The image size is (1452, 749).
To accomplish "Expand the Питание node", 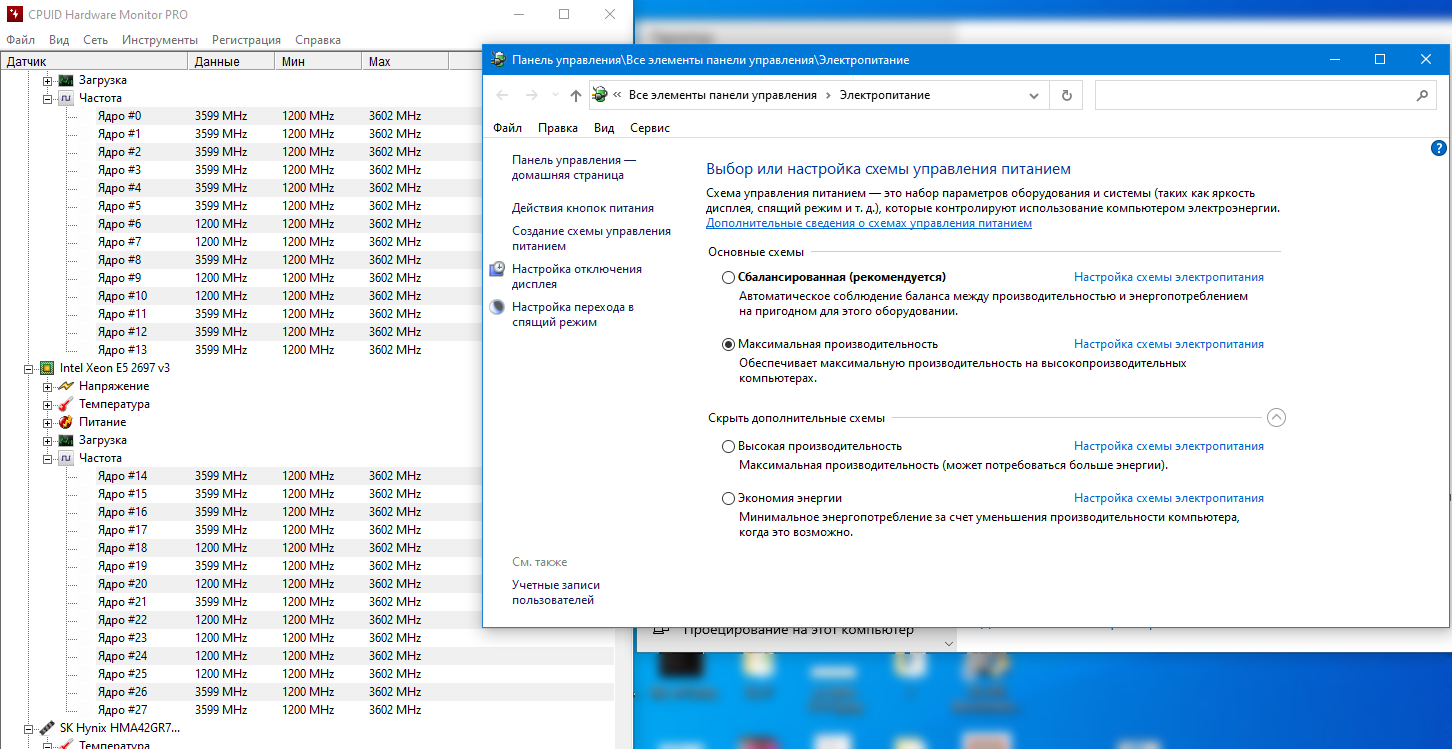I will point(47,422).
